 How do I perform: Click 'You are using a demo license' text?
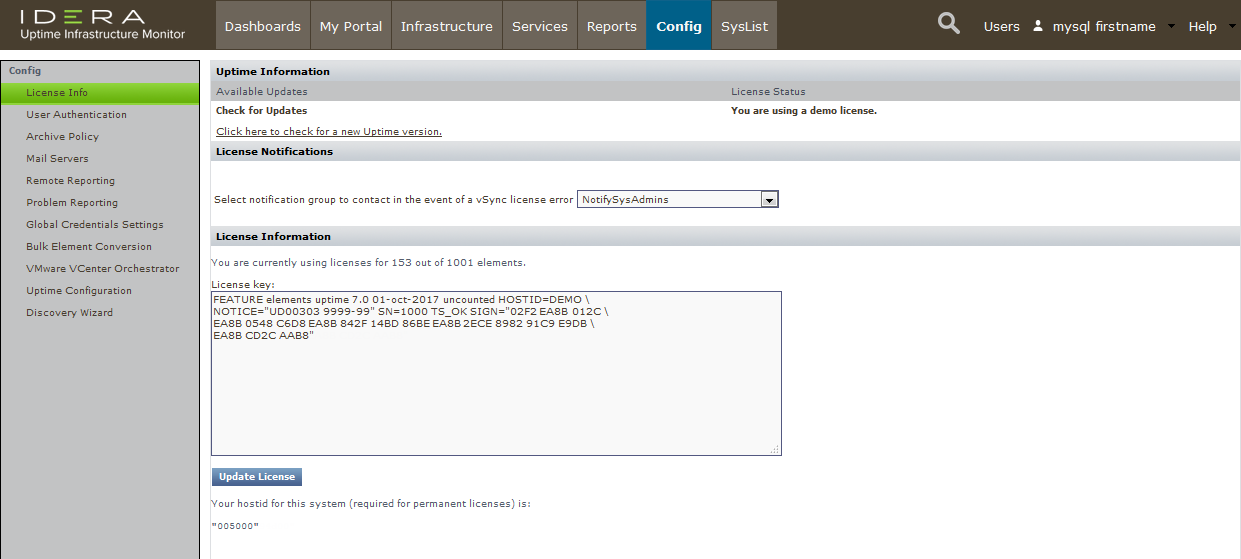coord(804,111)
